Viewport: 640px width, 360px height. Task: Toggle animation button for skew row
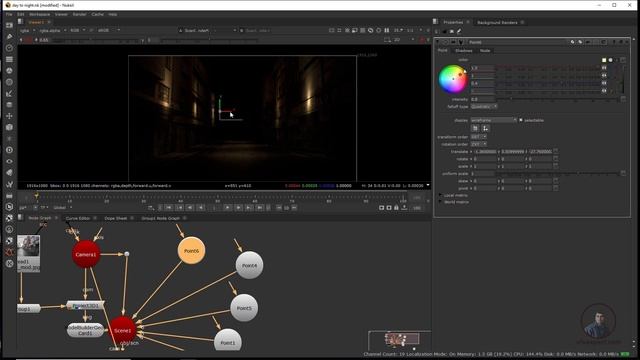(556, 181)
